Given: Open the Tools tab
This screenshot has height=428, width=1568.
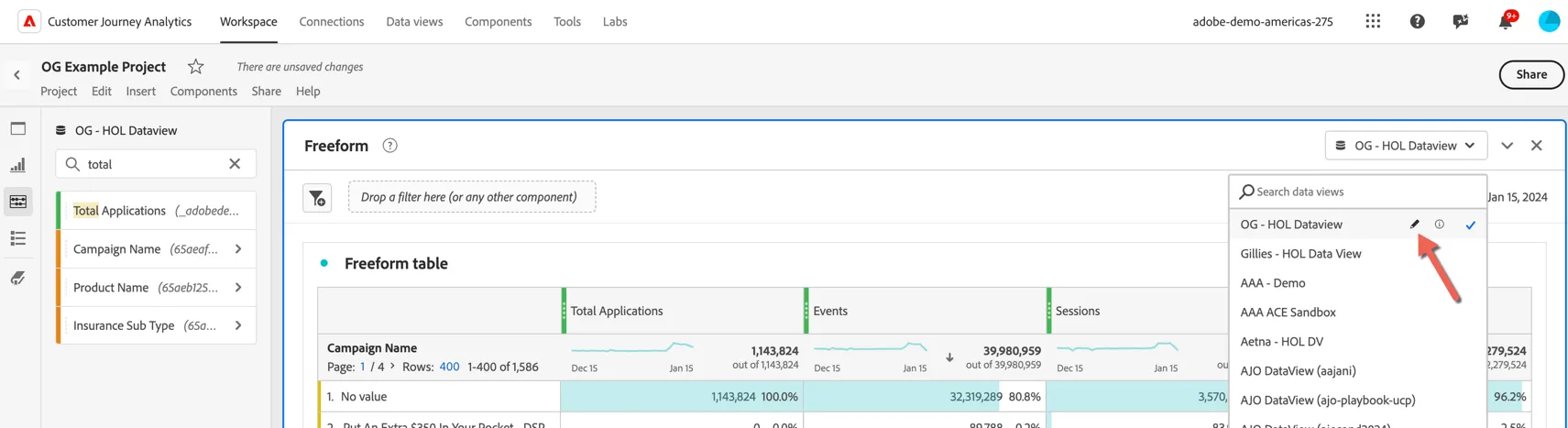Looking at the screenshot, I should point(567,21).
